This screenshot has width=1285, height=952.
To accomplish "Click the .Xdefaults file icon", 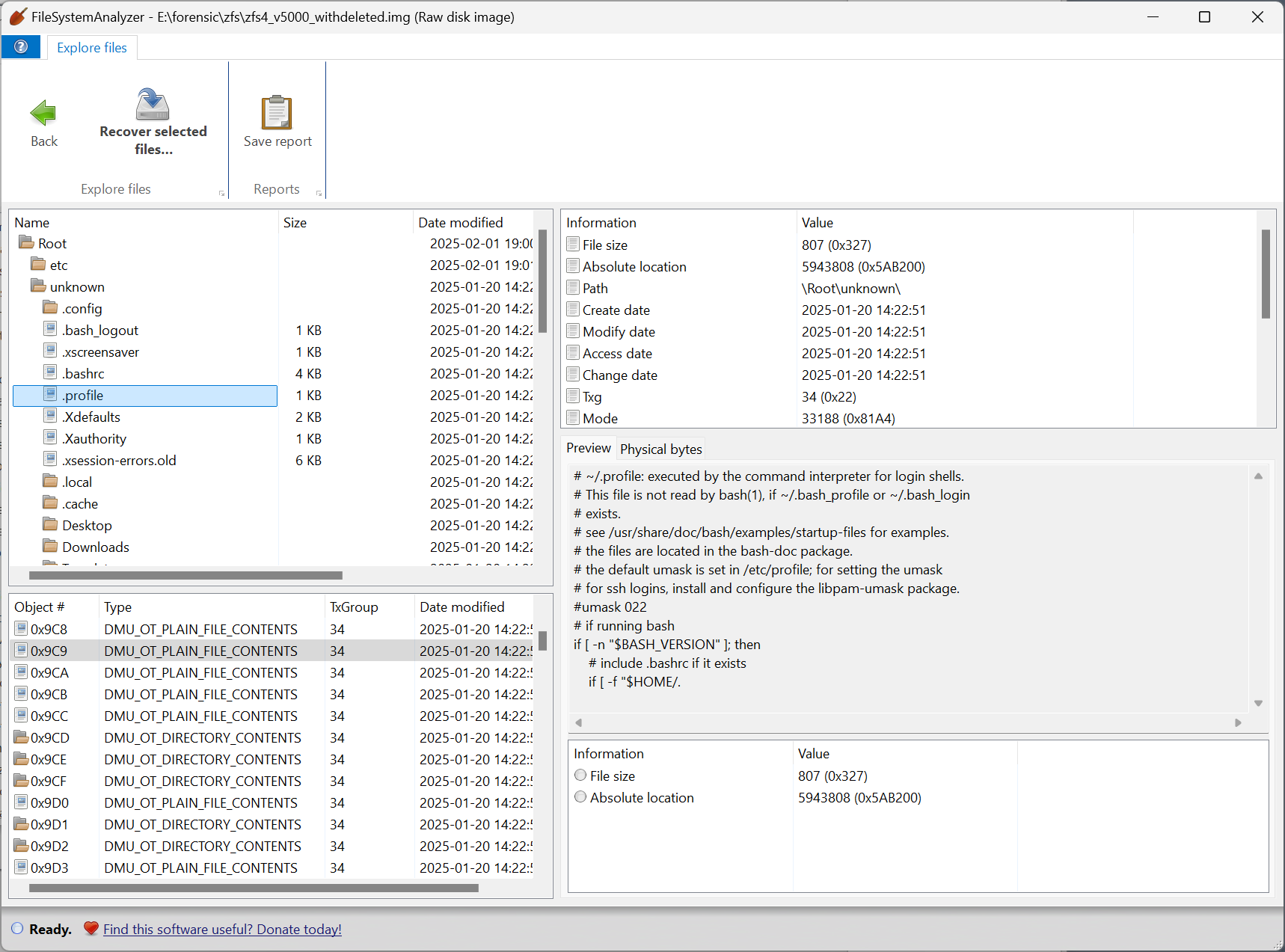I will click(51, 416).
